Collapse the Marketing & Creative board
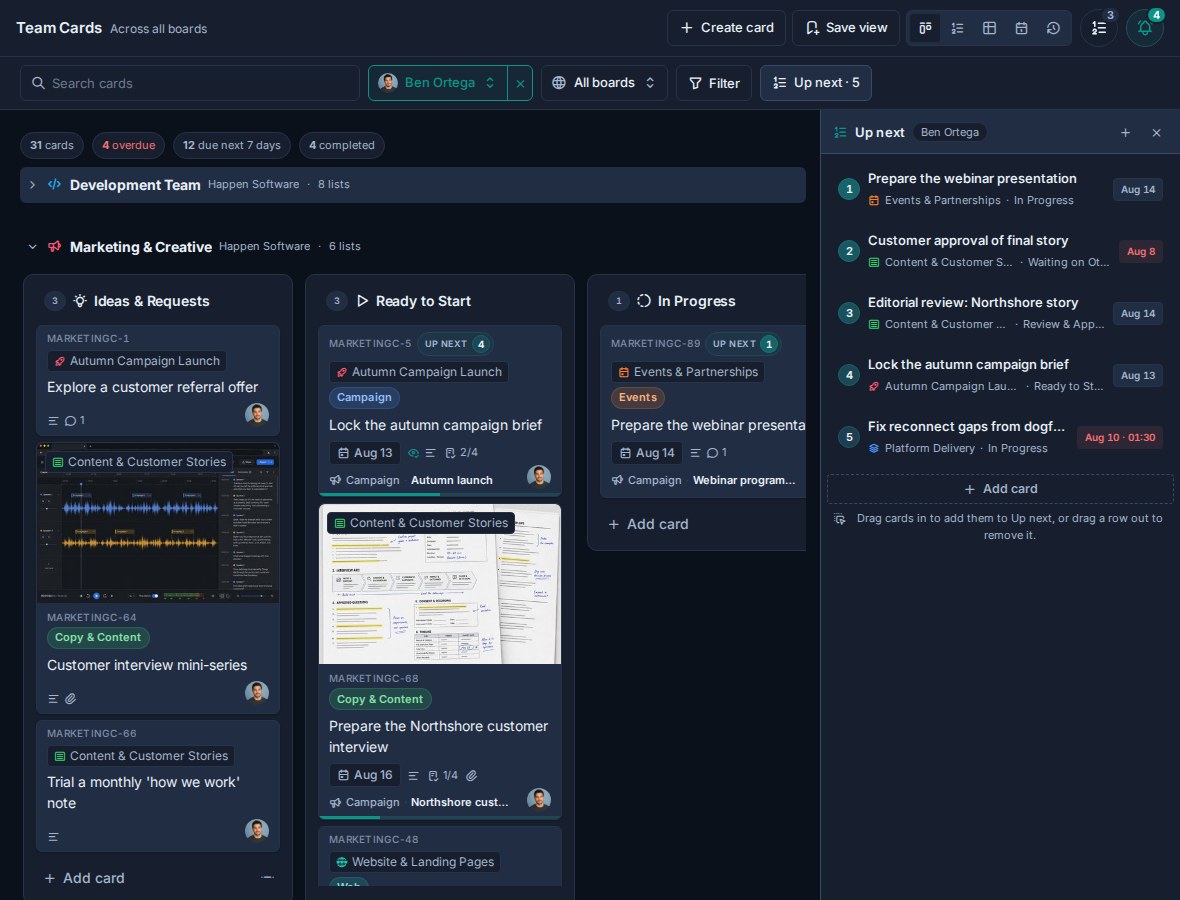The width and height of the screenshot is (1180, 900). click(32, 247)
